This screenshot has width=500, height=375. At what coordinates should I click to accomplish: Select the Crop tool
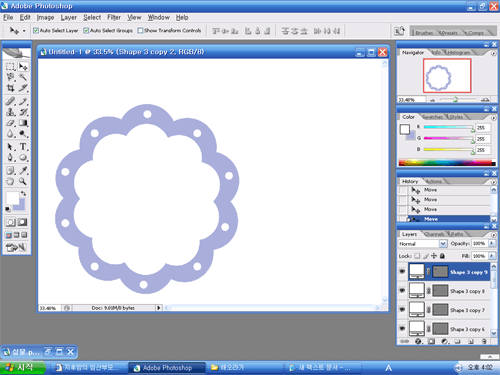click(10, 88)
